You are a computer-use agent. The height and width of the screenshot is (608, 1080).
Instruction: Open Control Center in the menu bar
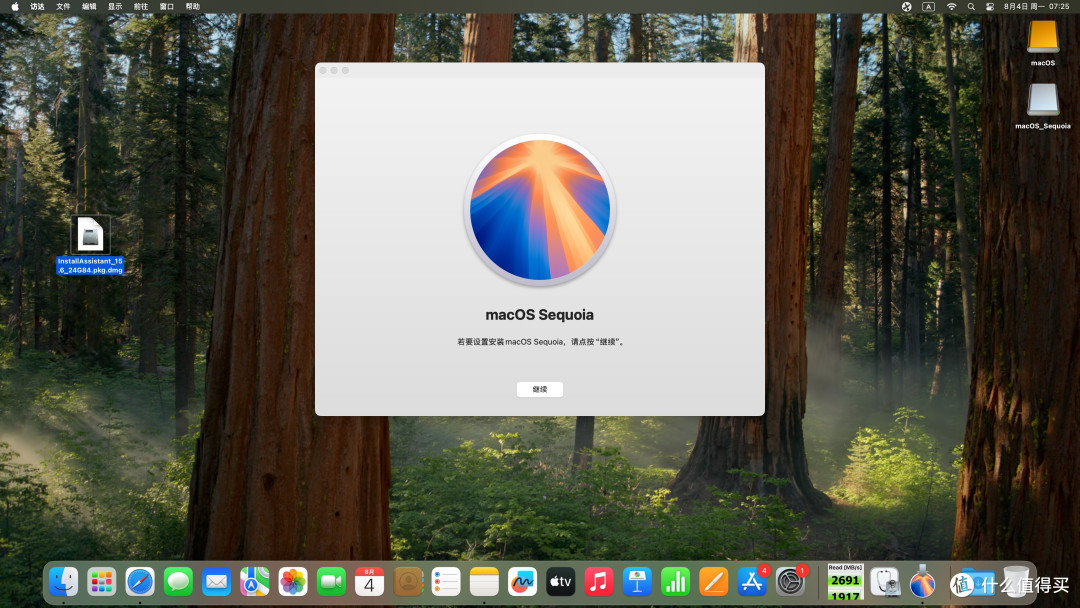point(990,6)
